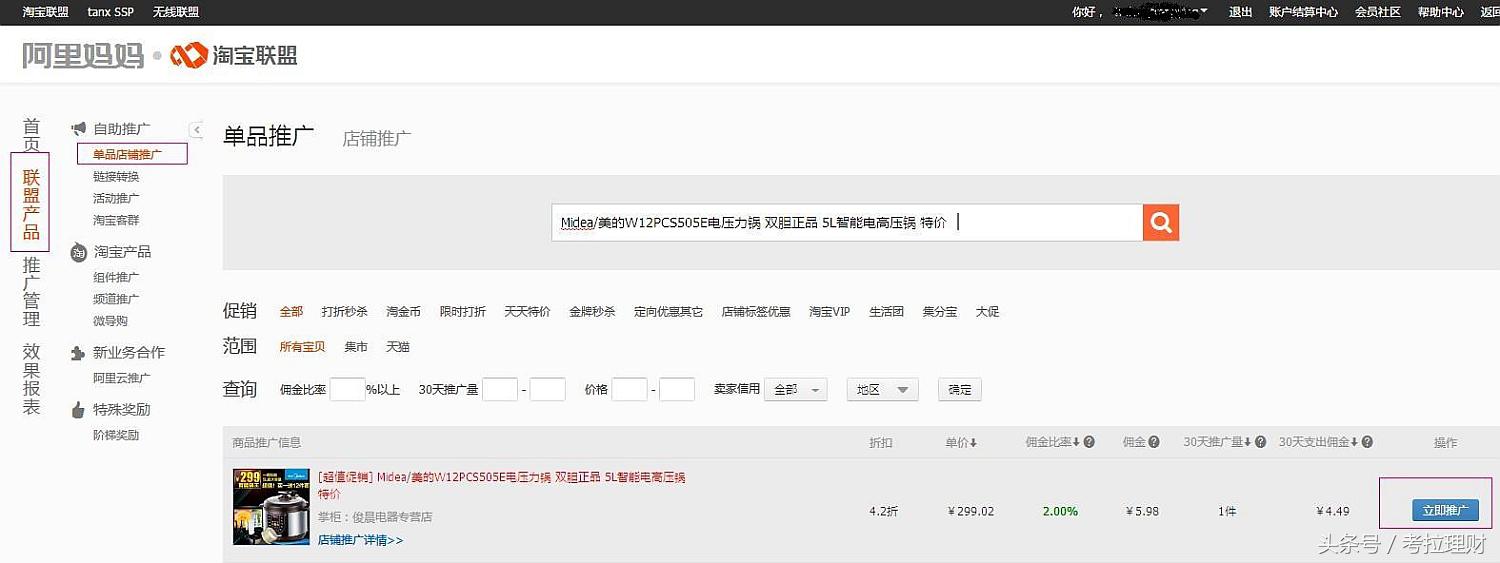Set range to 所有宝贝
The height and width of the screenshot is (563, 1500).
coord(302,347)
